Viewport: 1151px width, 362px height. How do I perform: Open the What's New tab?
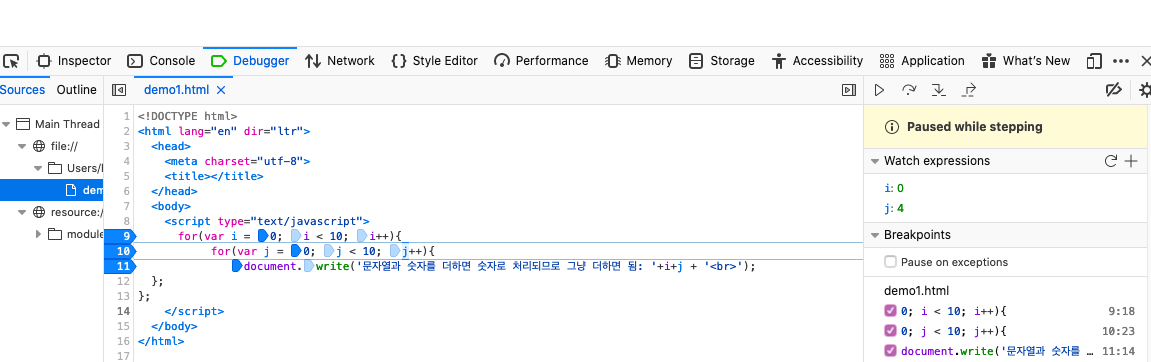(x=1025, y=60)
